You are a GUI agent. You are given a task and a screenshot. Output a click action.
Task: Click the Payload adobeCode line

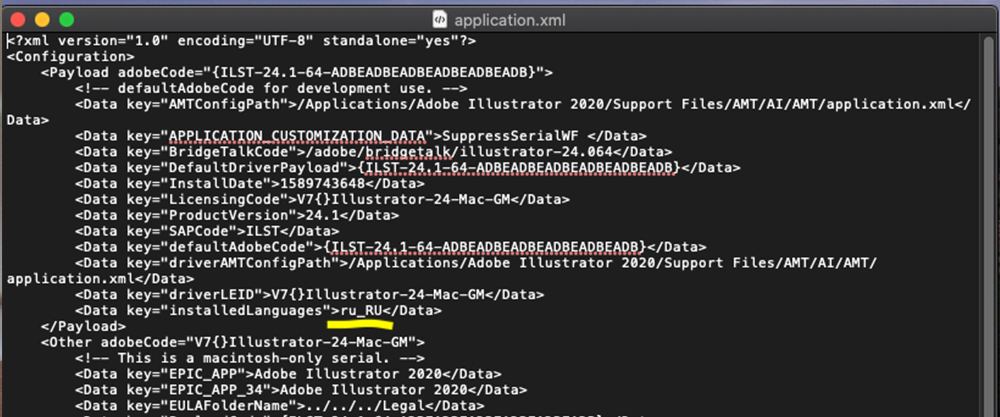point(297,73)
